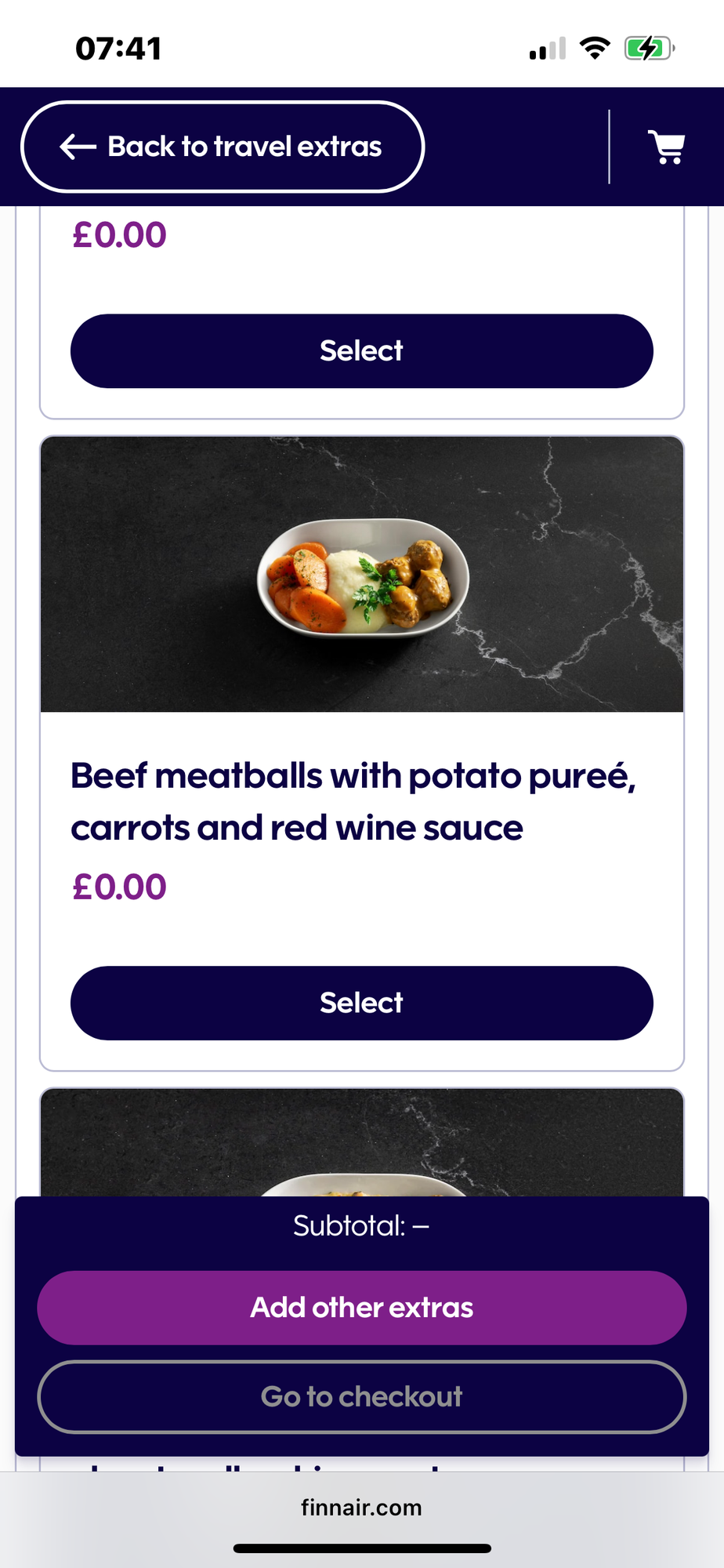Tap the 07:41 clock

pyautogui.click(x=119, y=49)
